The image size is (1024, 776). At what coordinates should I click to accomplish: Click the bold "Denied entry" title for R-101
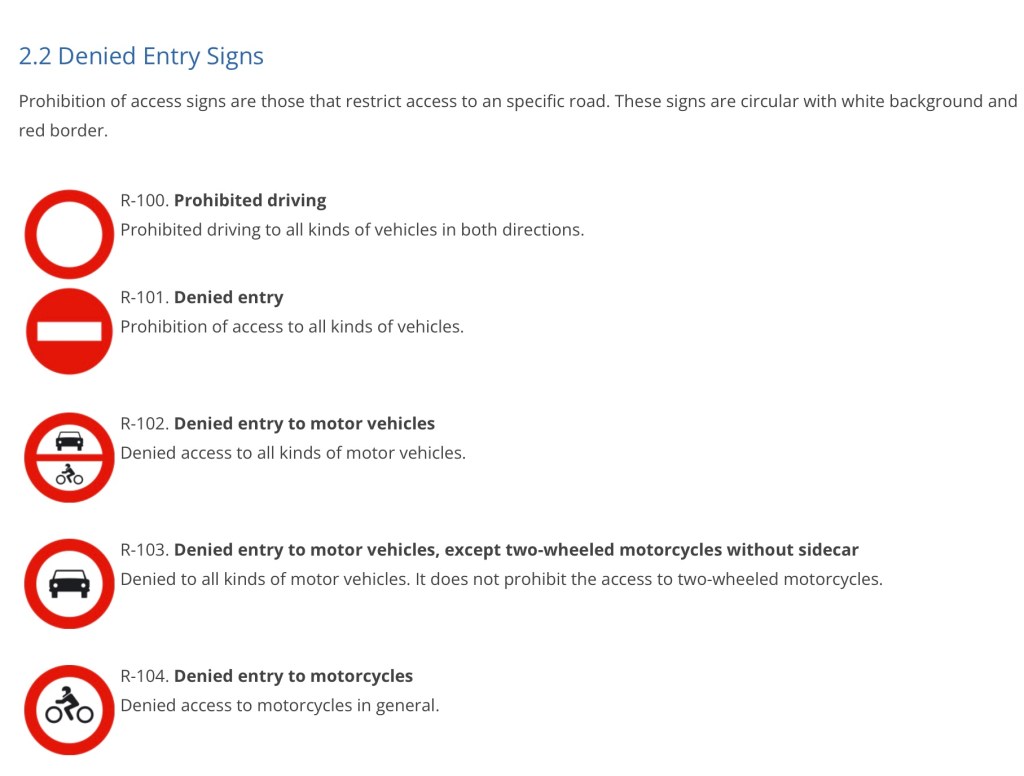pos(228,297)
